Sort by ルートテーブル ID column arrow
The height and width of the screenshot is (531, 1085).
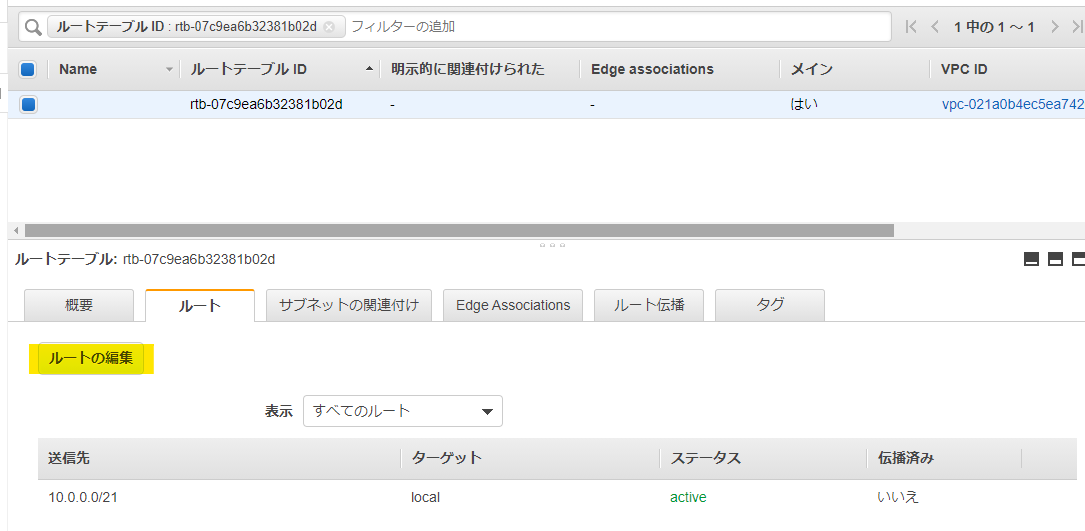[x=368, y=69]
